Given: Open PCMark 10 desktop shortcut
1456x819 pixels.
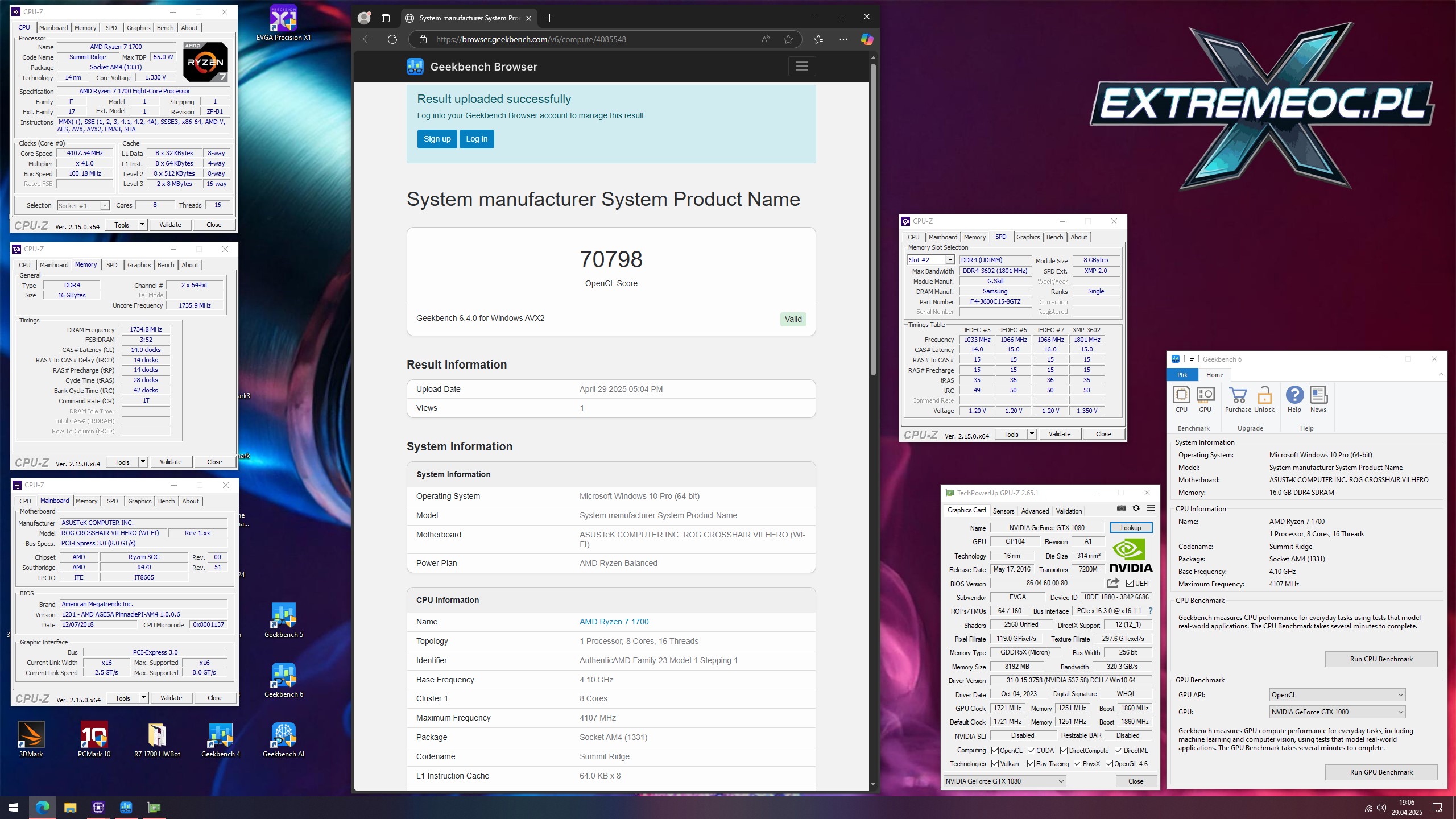Looking at the screenshot, I should (94, 739).
